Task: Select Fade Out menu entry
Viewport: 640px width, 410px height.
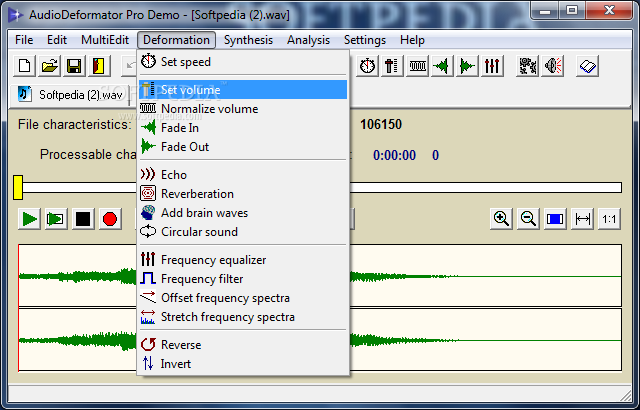Action: pyautogui.click(x=243, y=147)
